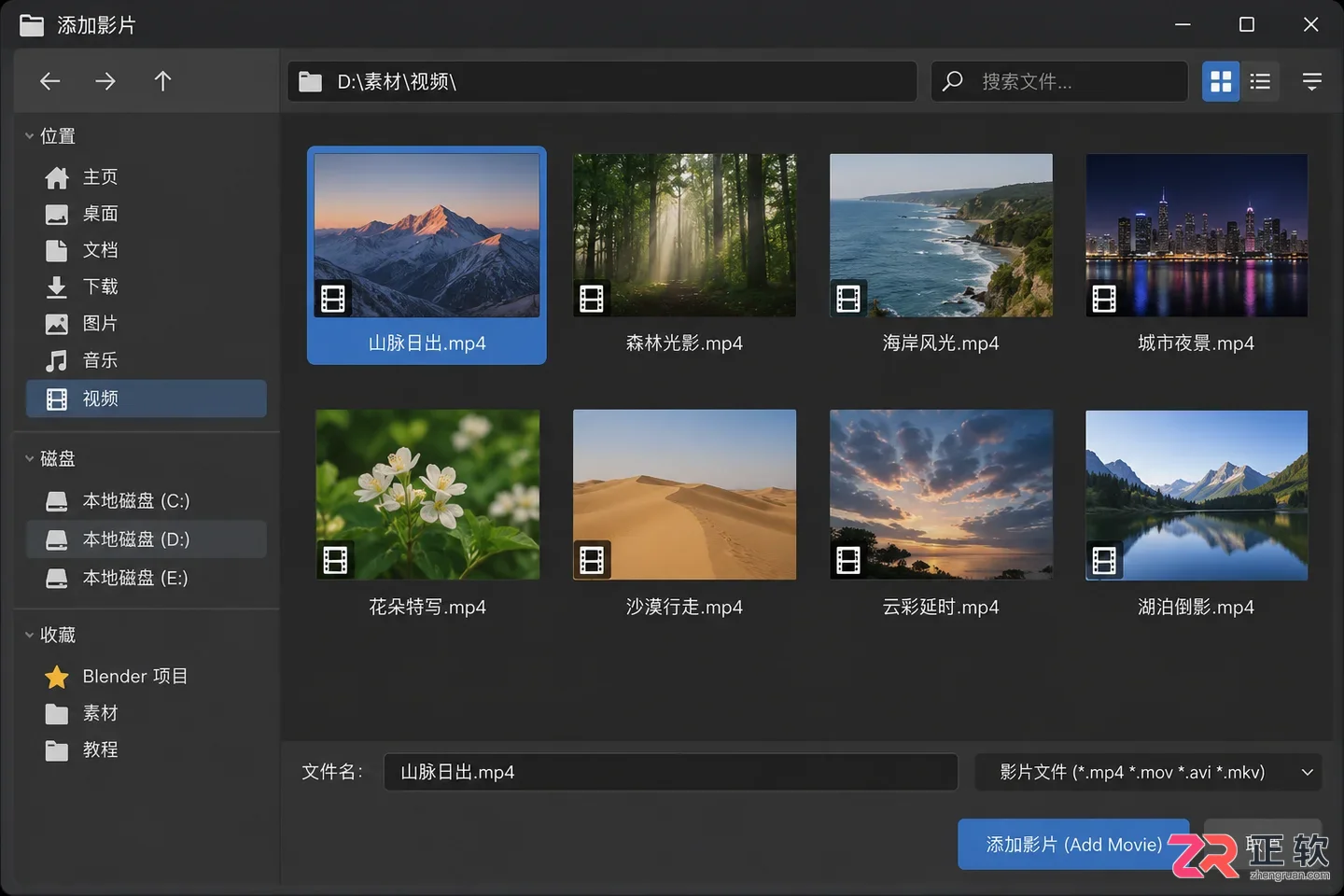The width and height of the screenshot is (1344, 896).
Task: Go to parent folder with the up arrow
Action: coord(162,81)
